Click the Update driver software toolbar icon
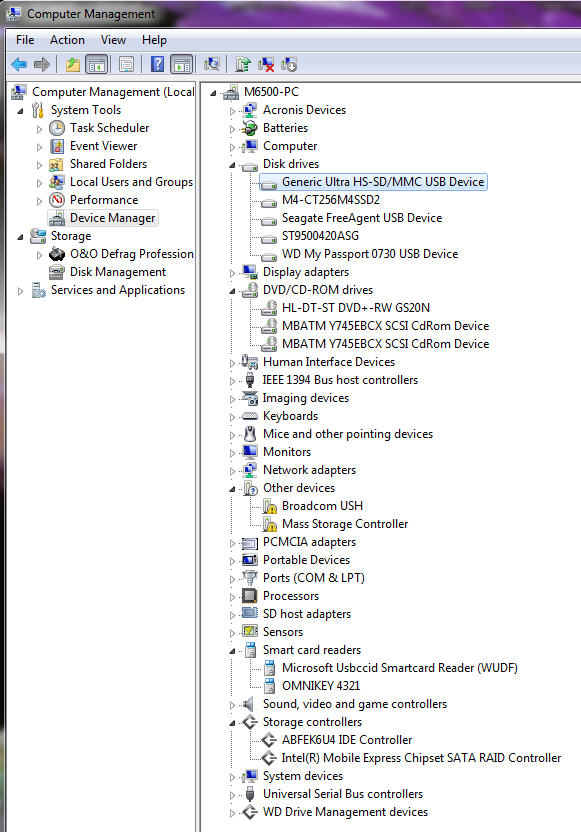This screenshot has width=581, height=832. [243, 65]
